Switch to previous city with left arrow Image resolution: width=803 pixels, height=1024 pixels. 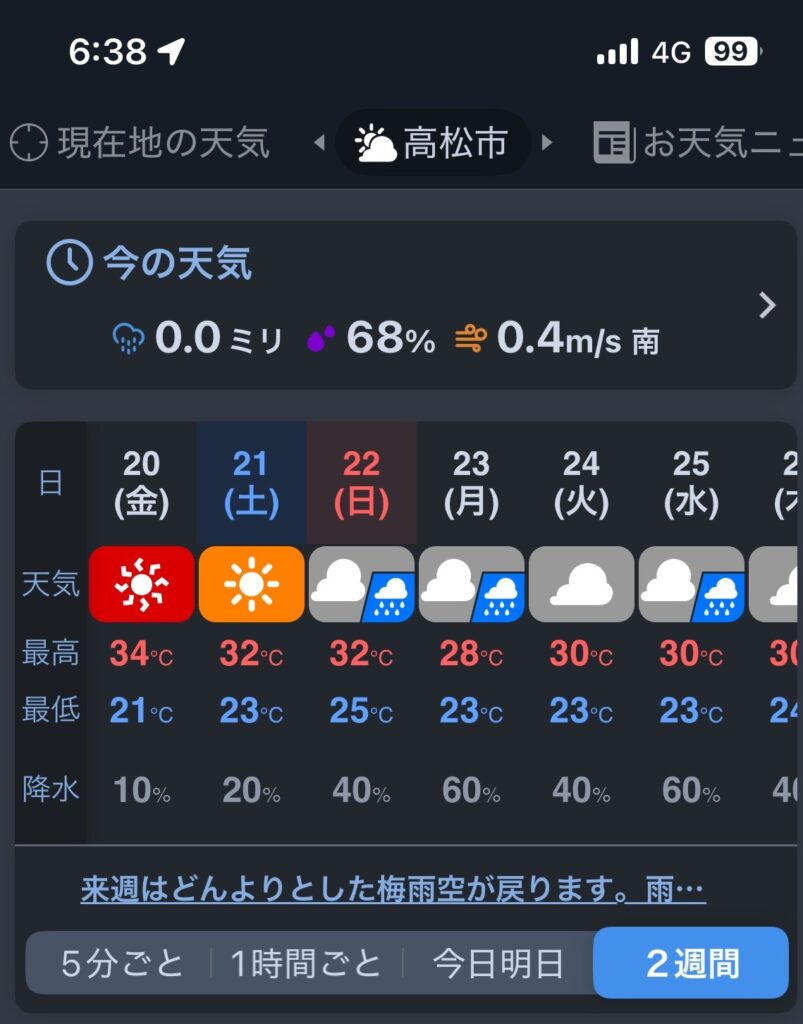coord(319,142)
